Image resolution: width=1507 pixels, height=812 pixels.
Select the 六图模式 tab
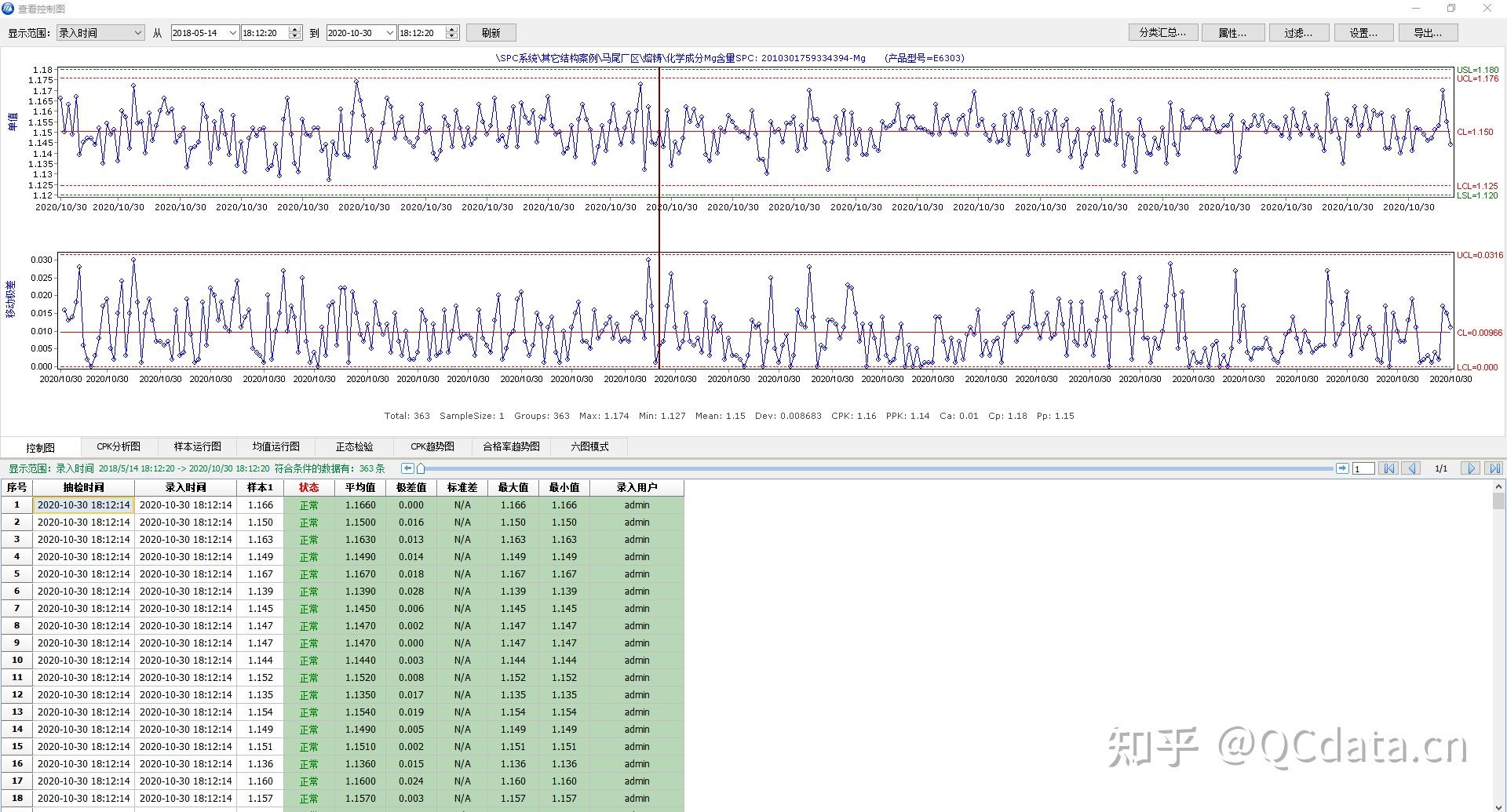coord(589,446)
